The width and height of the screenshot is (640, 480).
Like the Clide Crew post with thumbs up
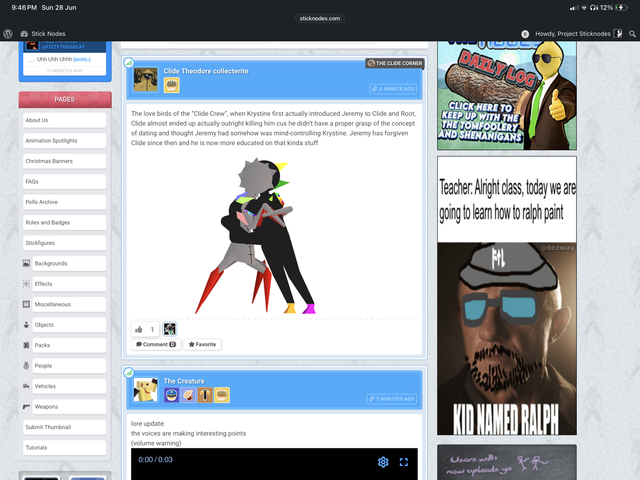[145, 329]
